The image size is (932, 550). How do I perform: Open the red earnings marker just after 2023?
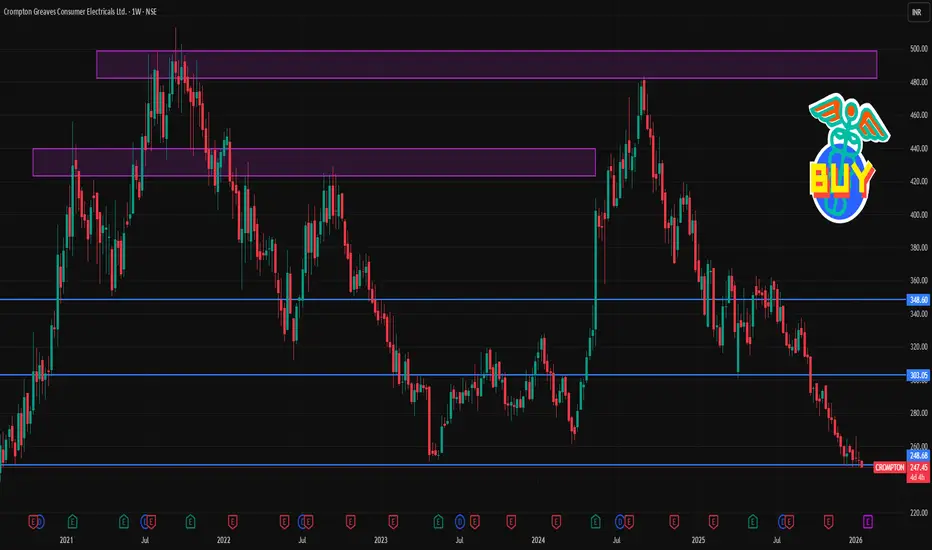[x=393, y=522]
